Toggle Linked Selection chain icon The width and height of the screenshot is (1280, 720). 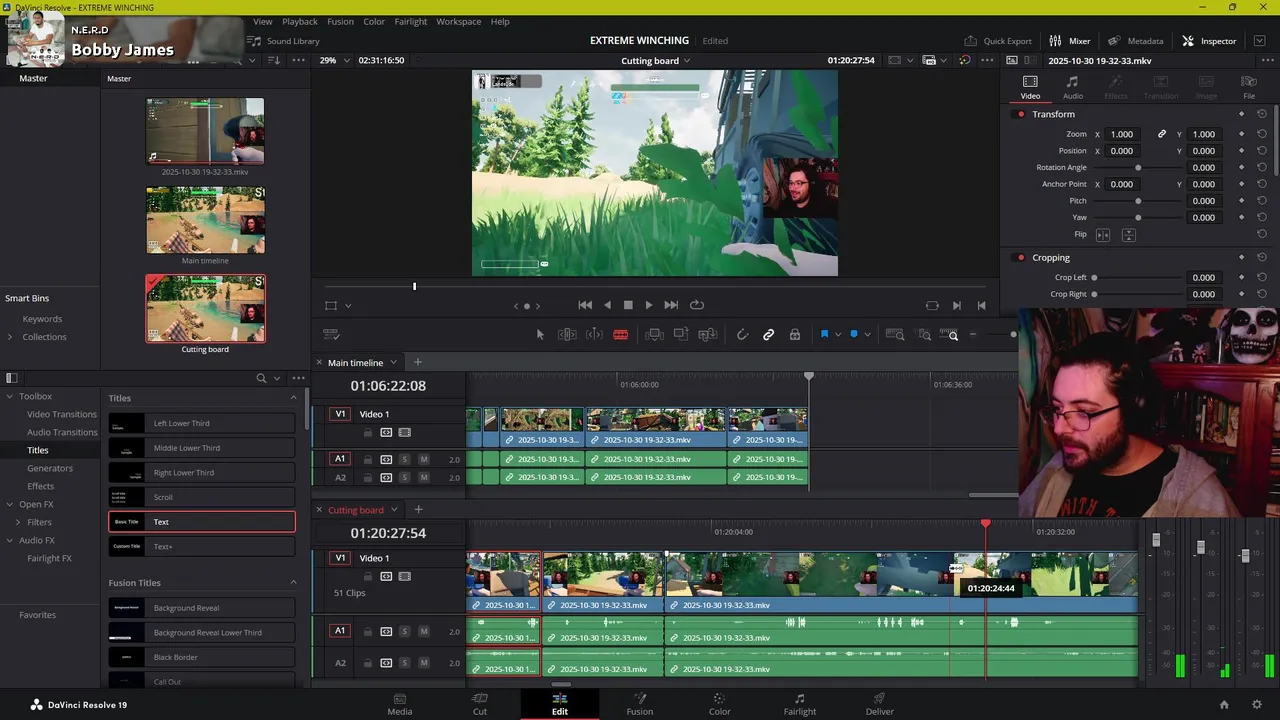pos(768,335)
